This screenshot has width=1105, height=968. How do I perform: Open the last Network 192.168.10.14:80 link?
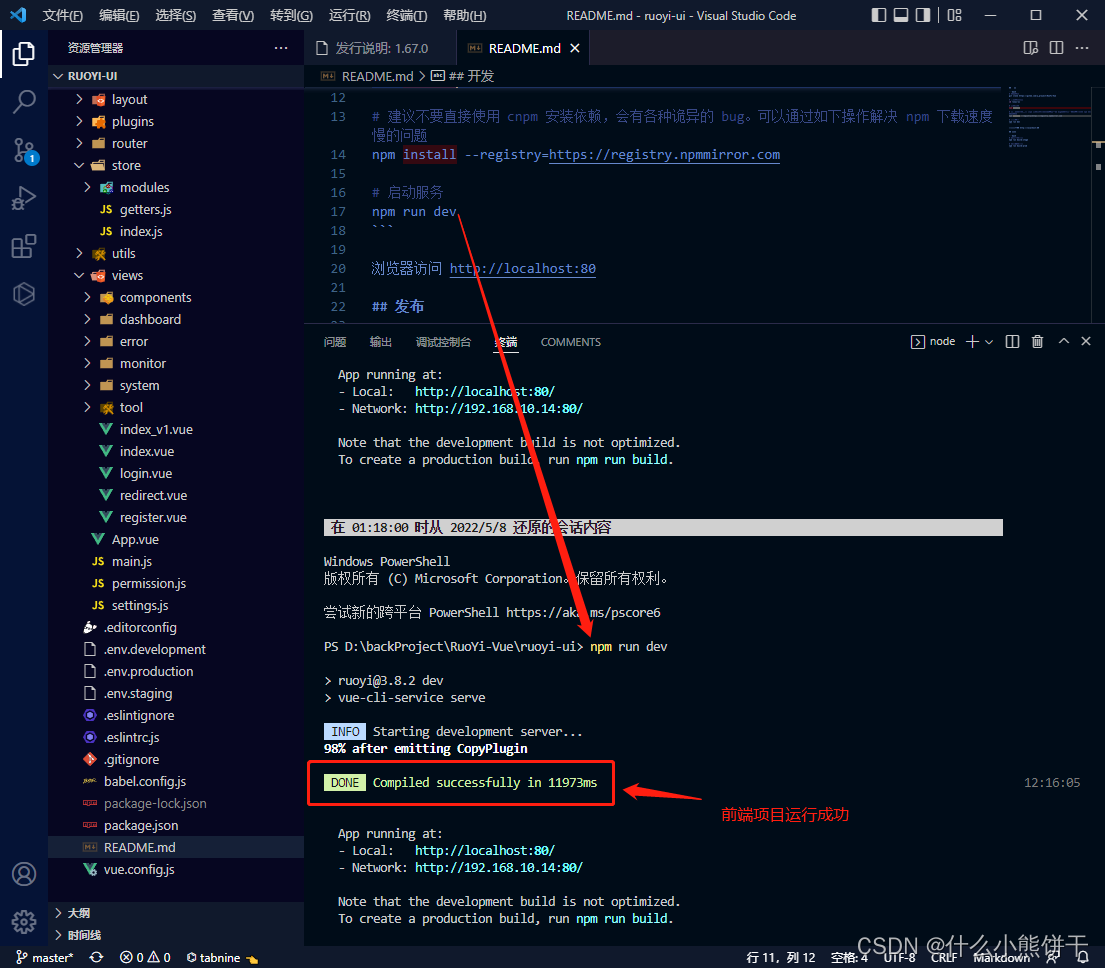pos(499,868)
